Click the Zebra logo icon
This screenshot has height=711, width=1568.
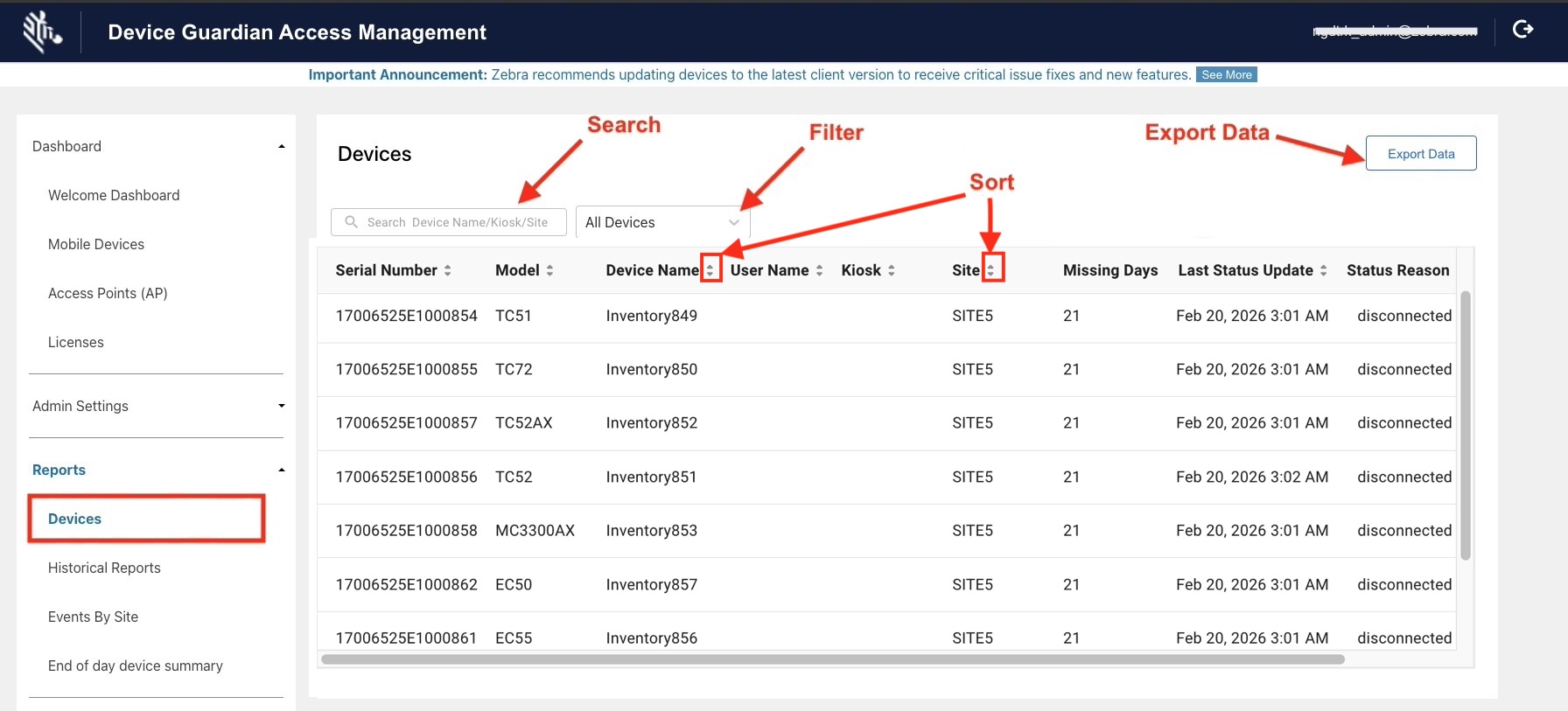pyautogui.click(x=41, y=32)
